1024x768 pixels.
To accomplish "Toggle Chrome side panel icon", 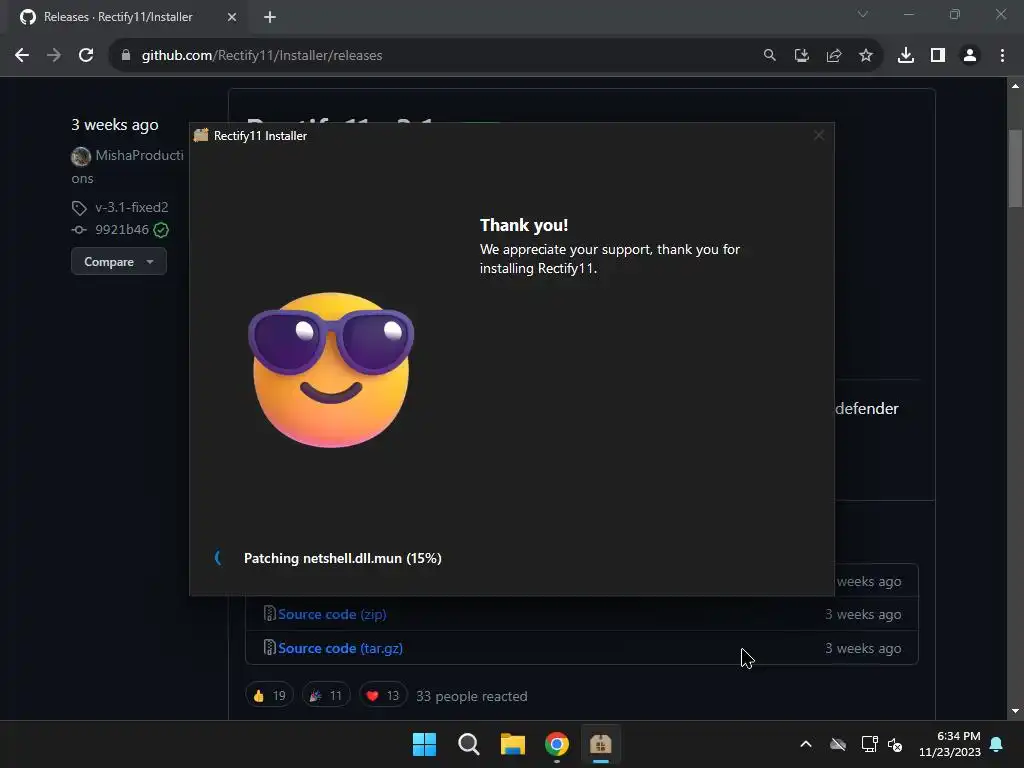I will (x=938, y=56).
